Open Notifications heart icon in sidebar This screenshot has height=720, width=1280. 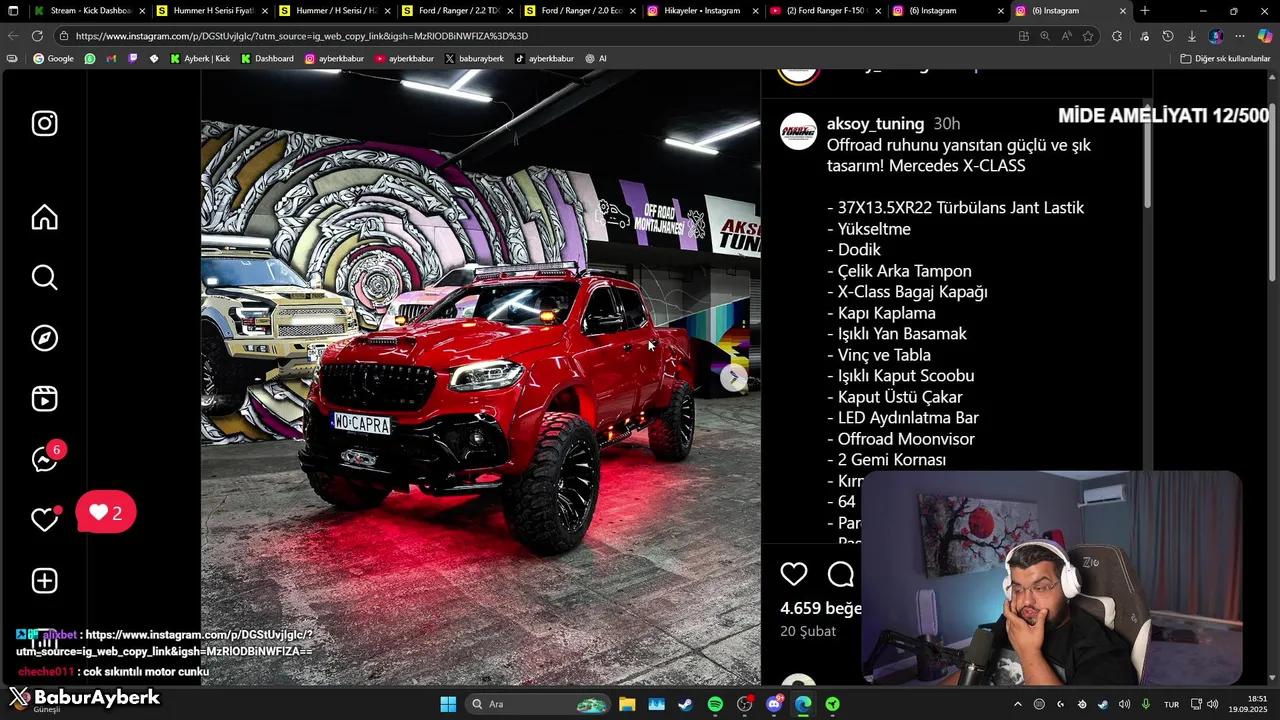(x=44, y=519)
